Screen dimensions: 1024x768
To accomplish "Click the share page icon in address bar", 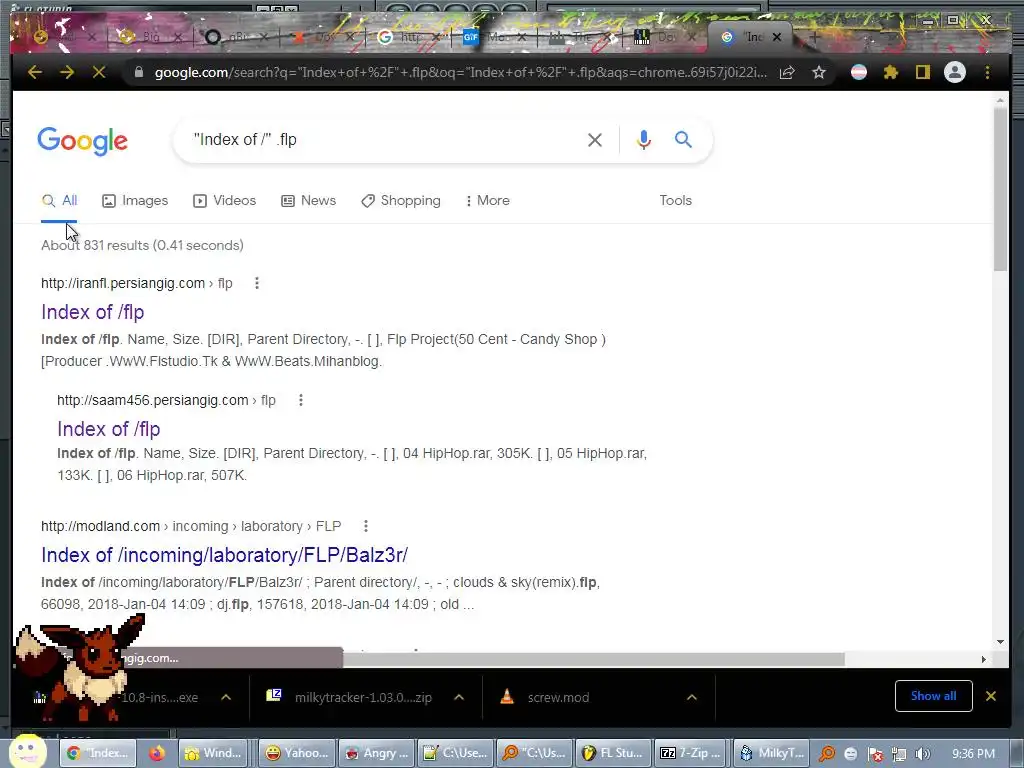I will point(787,72).
